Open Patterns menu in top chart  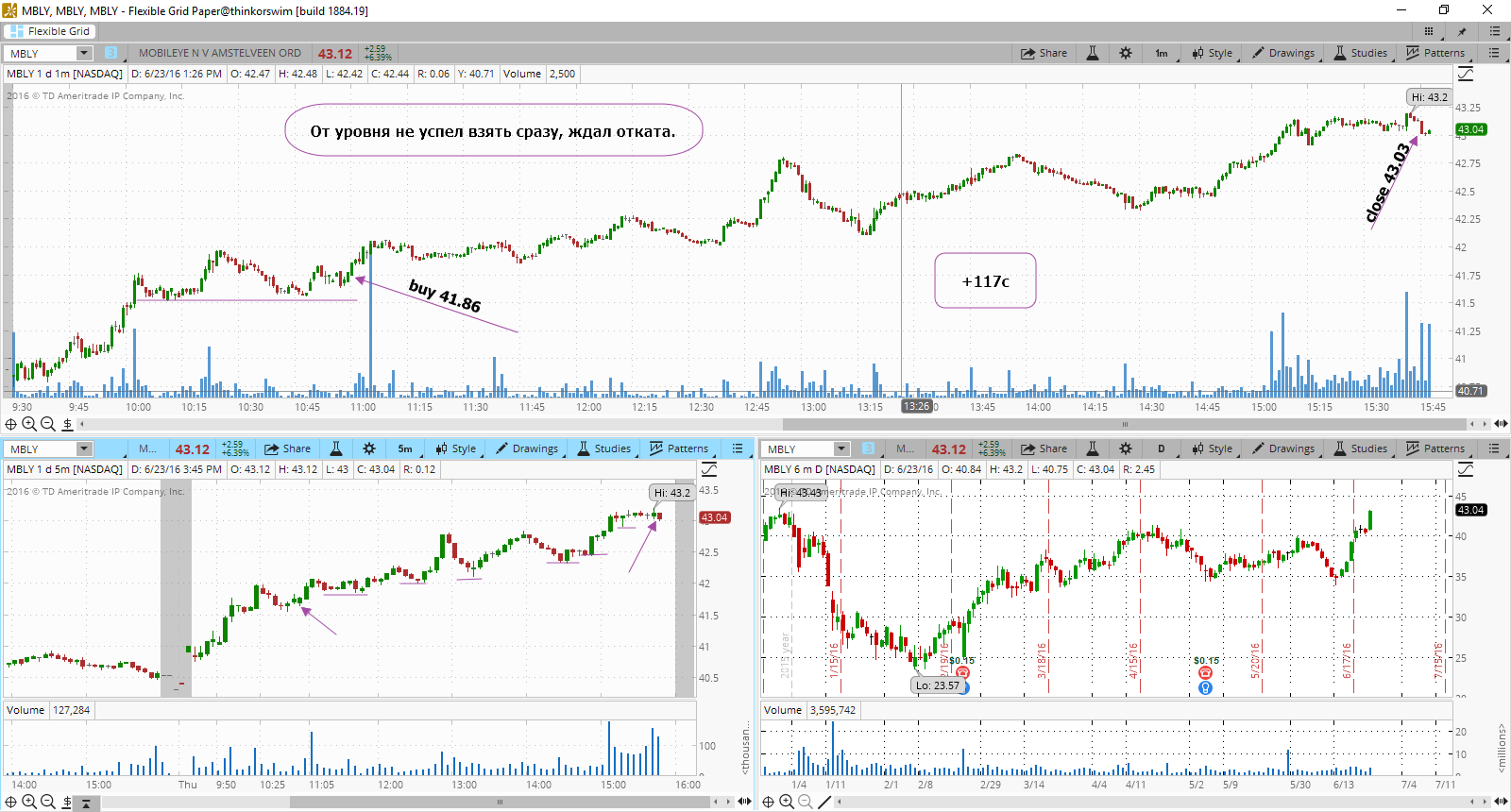coord(1435,53)
